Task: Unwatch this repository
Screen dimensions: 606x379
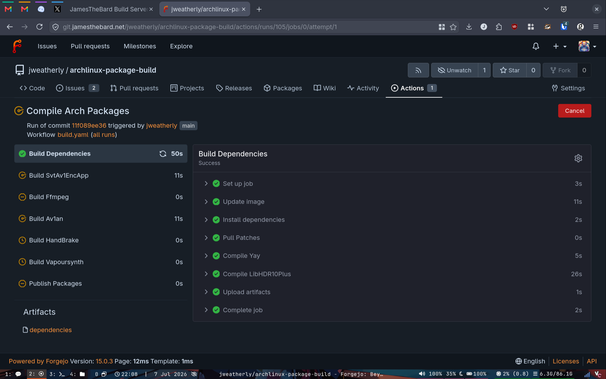Action: (454, 70)
